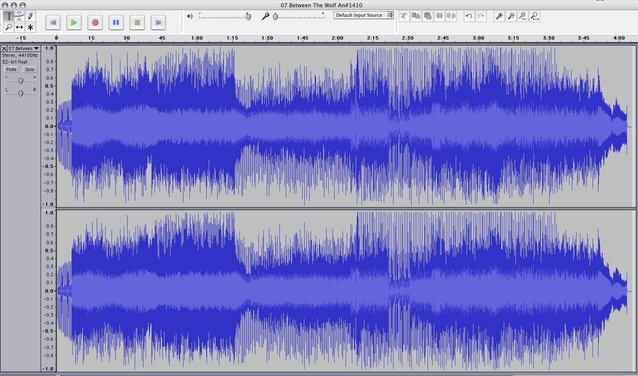Click the 4:00 mark on timeline ruler
This screenshot has width=638, height=376.
point(619,38)
